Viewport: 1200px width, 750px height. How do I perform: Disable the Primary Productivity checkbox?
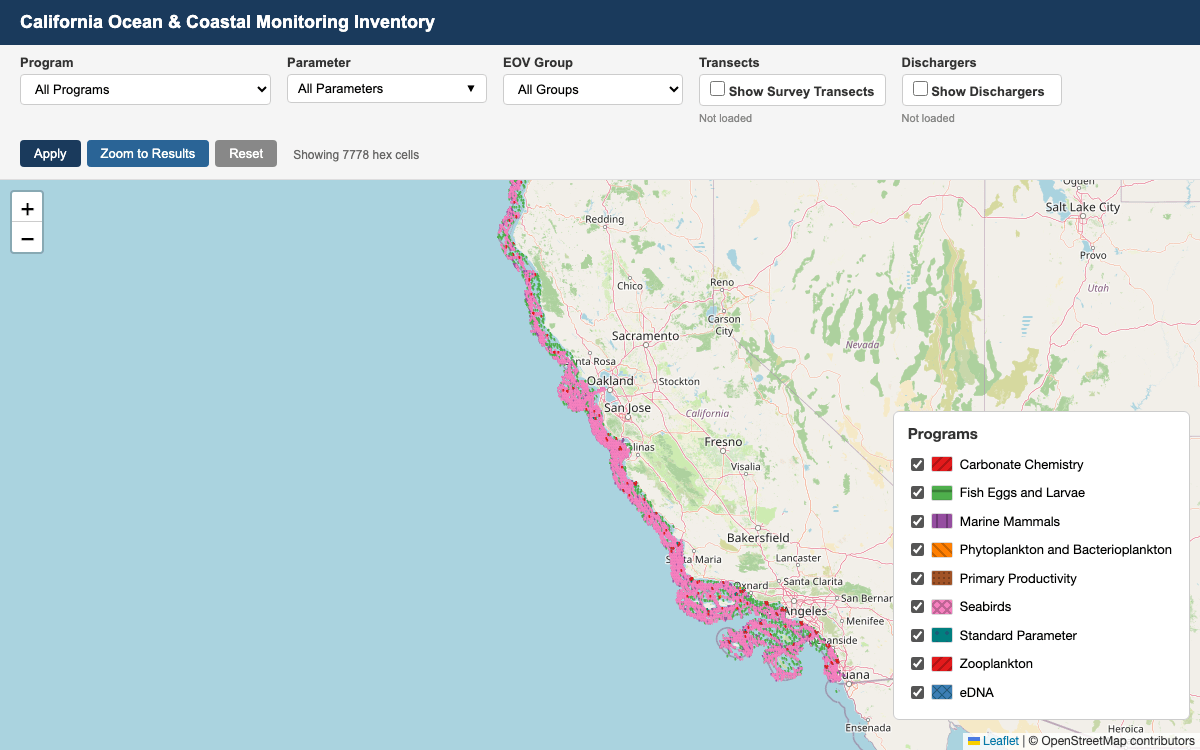[917, 578]
